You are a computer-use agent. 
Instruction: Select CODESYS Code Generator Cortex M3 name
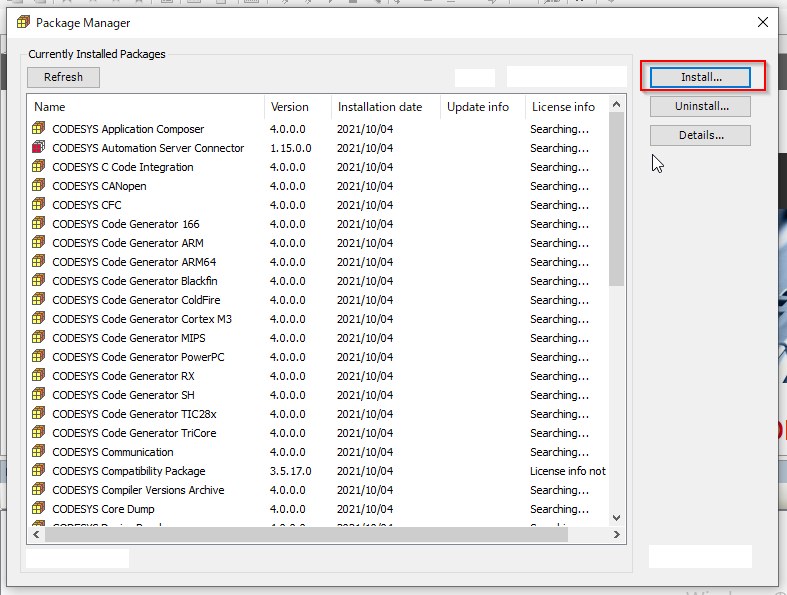coord(142,319)
